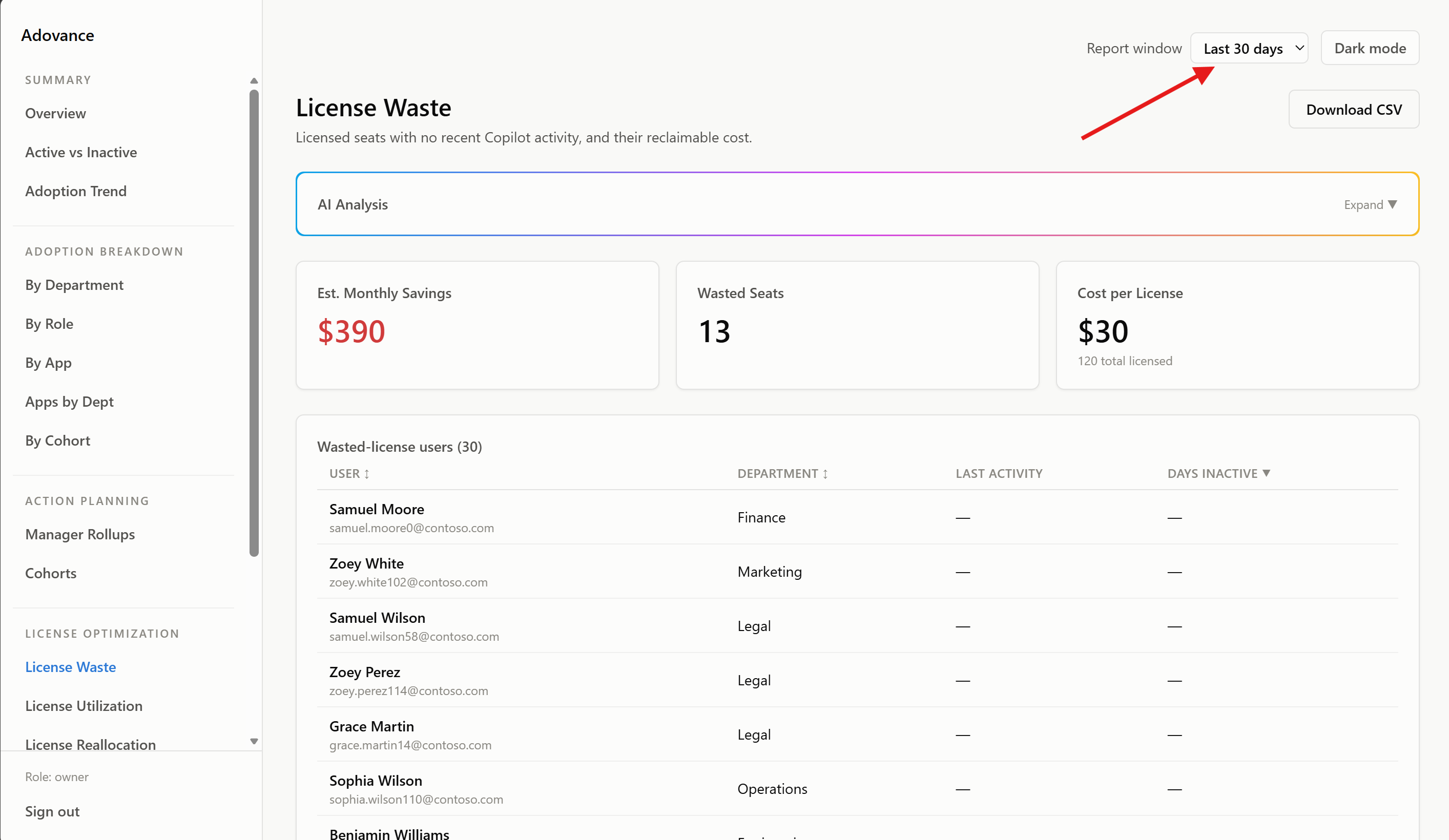Open Overview in the sidebar
This screenshot has width=1449, height=840.
(x=55, y=113)
